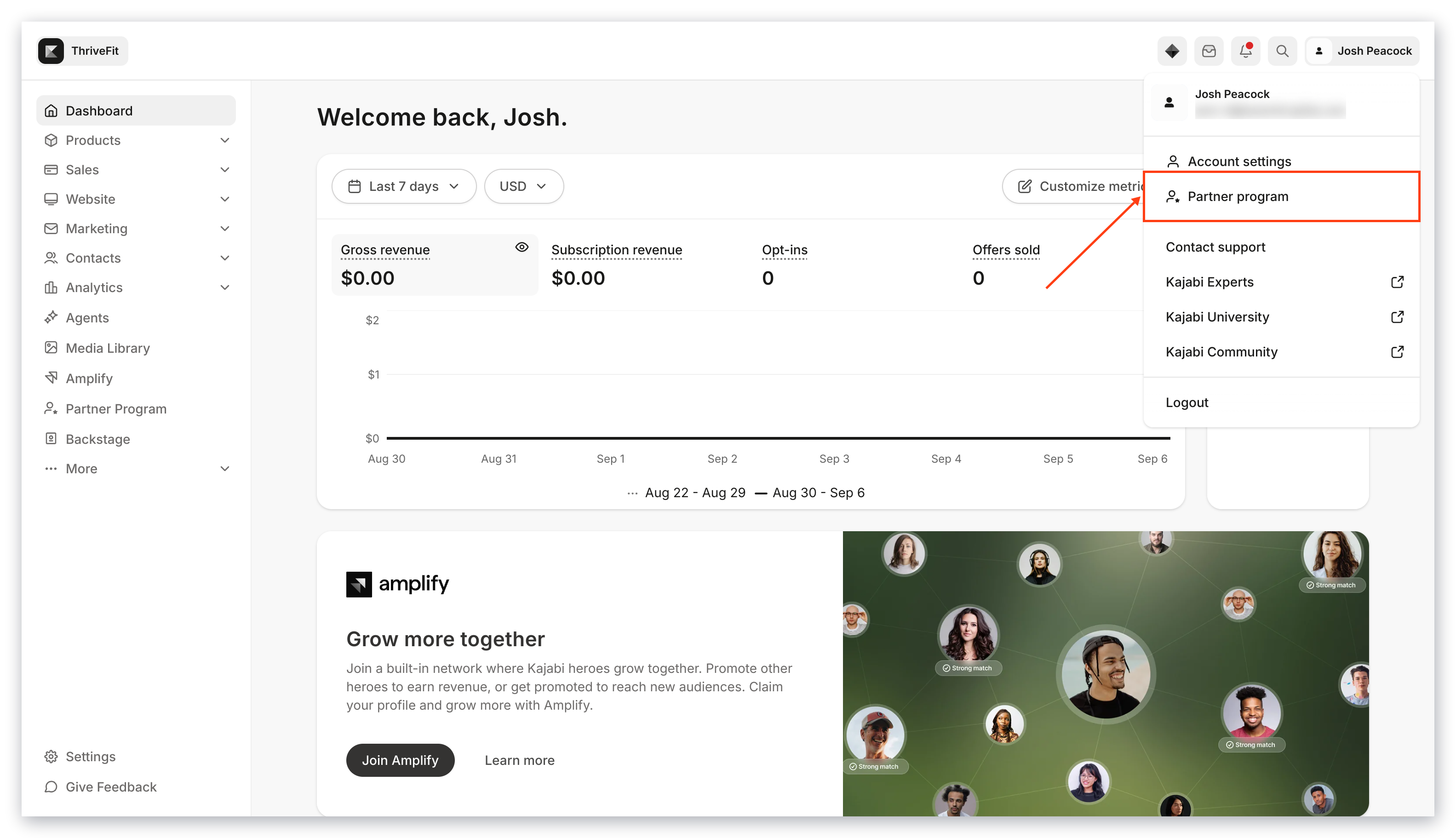Viewport: 1456px width, 838px height.
Task: Select the Opt-ins metric
Action: point(785,265)
